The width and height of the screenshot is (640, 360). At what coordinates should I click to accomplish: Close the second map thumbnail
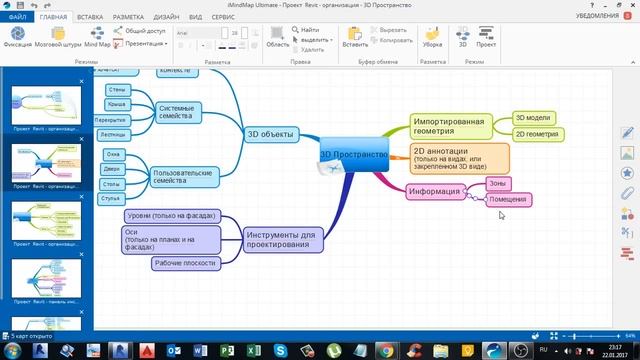pyautogui.click(x=82, y=139)
